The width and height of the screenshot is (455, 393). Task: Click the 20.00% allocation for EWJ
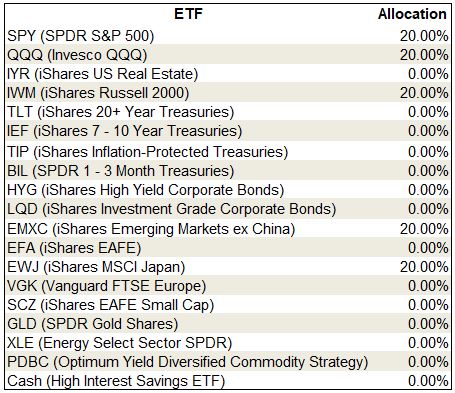click(424, 267)
